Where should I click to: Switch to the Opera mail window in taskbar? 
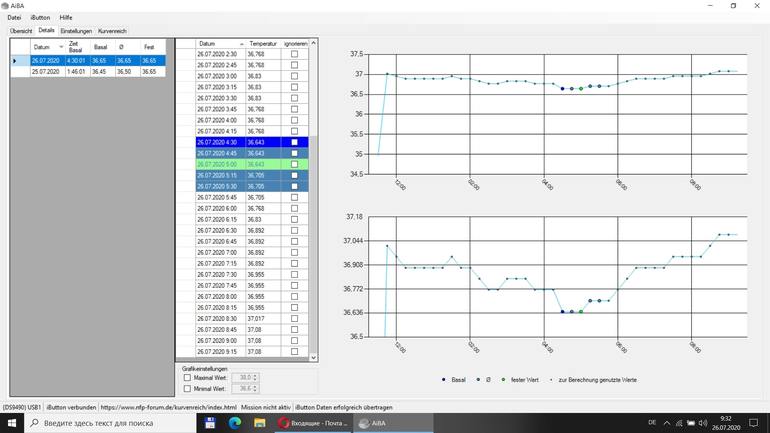click(x=313, y=423)
